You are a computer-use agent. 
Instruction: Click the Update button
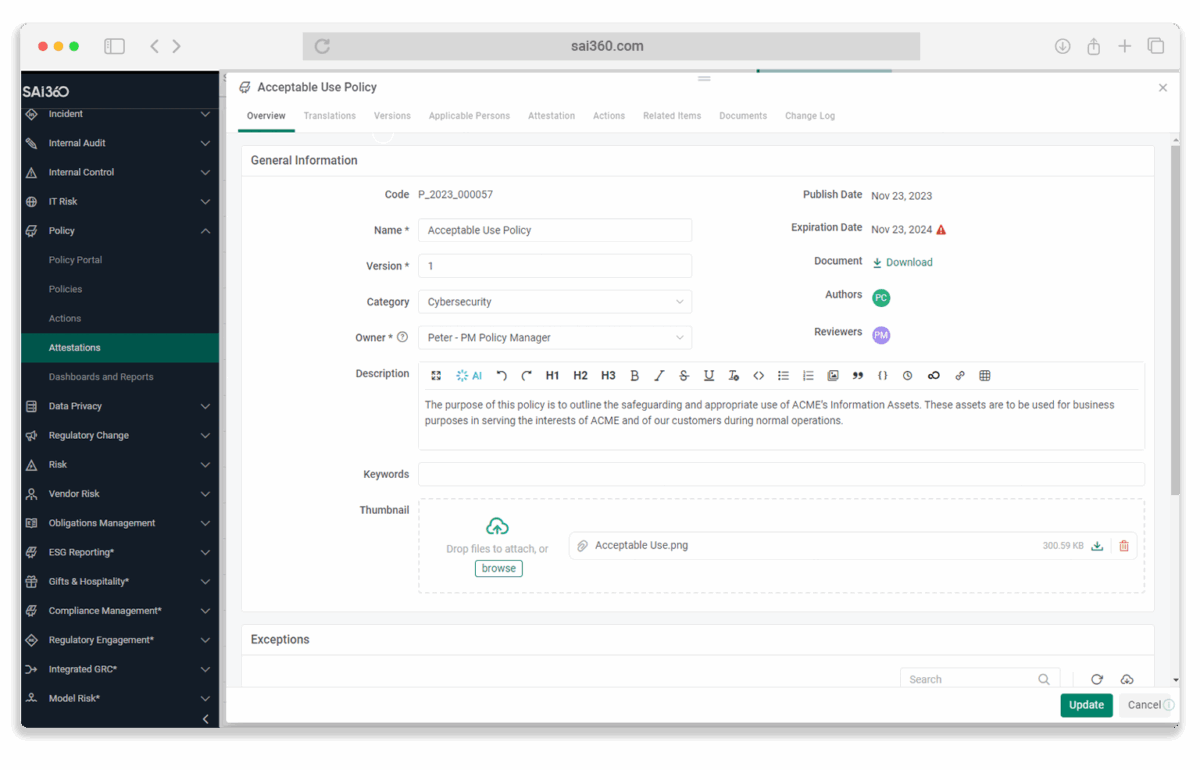pyautogui.click(x=1086, y=705)
